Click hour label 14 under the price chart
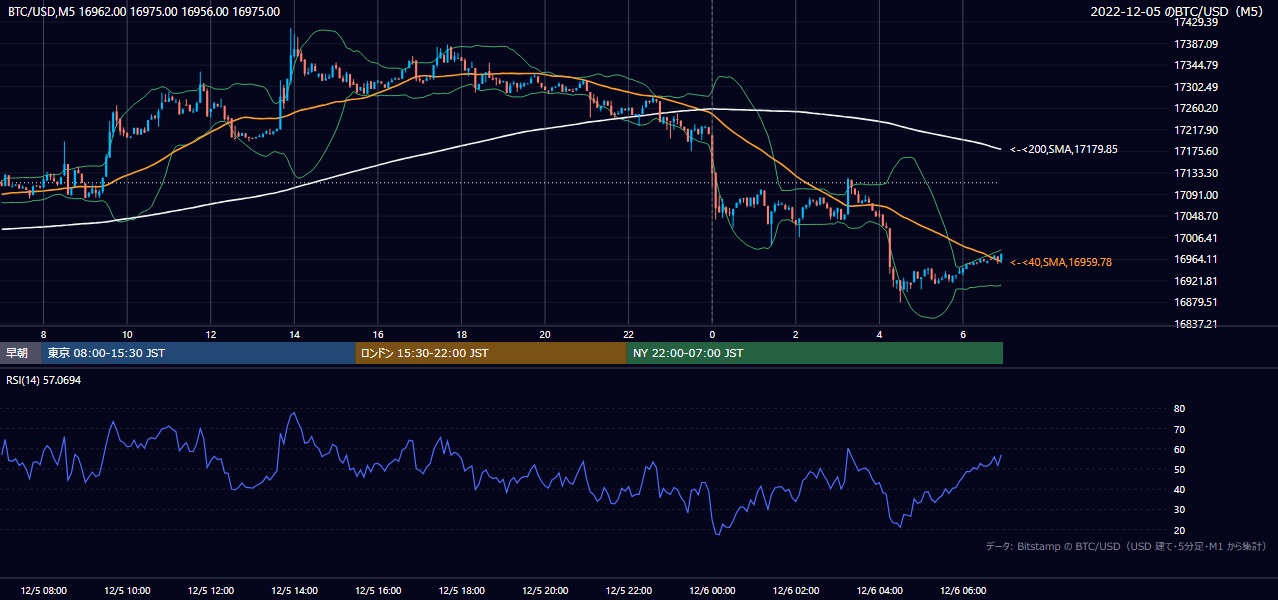The height and width of the screenshot is (600, 1278). tap(294, 333)
